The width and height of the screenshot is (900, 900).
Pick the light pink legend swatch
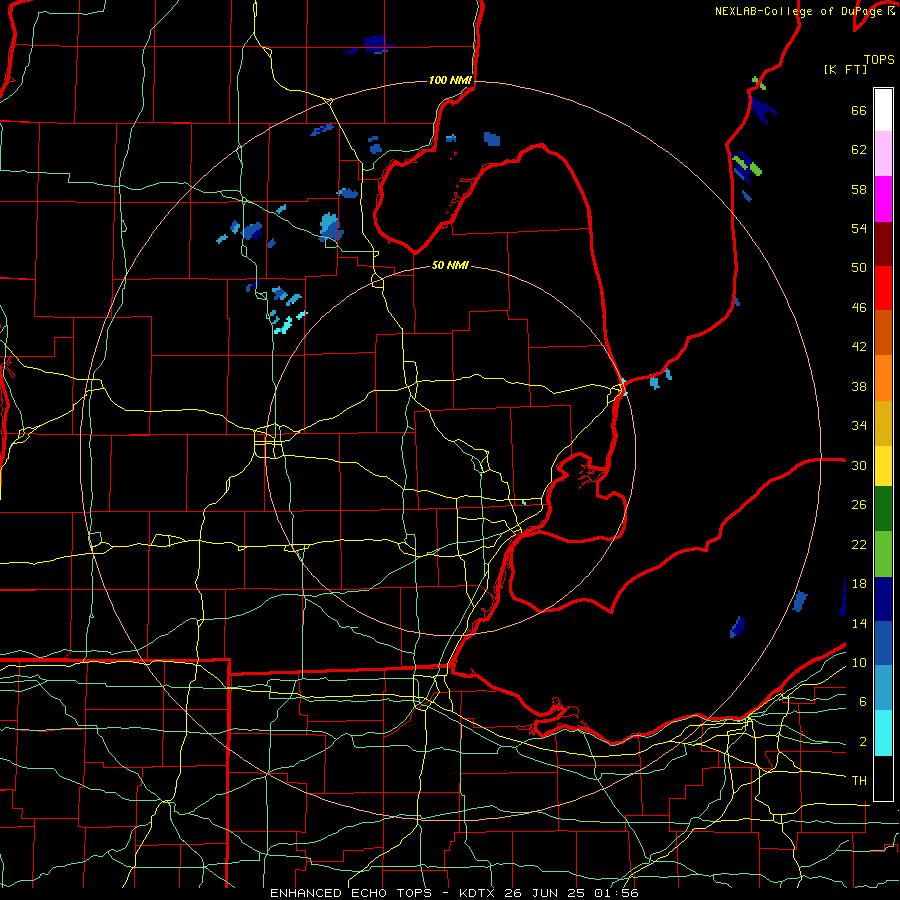[x=883, y=154]
